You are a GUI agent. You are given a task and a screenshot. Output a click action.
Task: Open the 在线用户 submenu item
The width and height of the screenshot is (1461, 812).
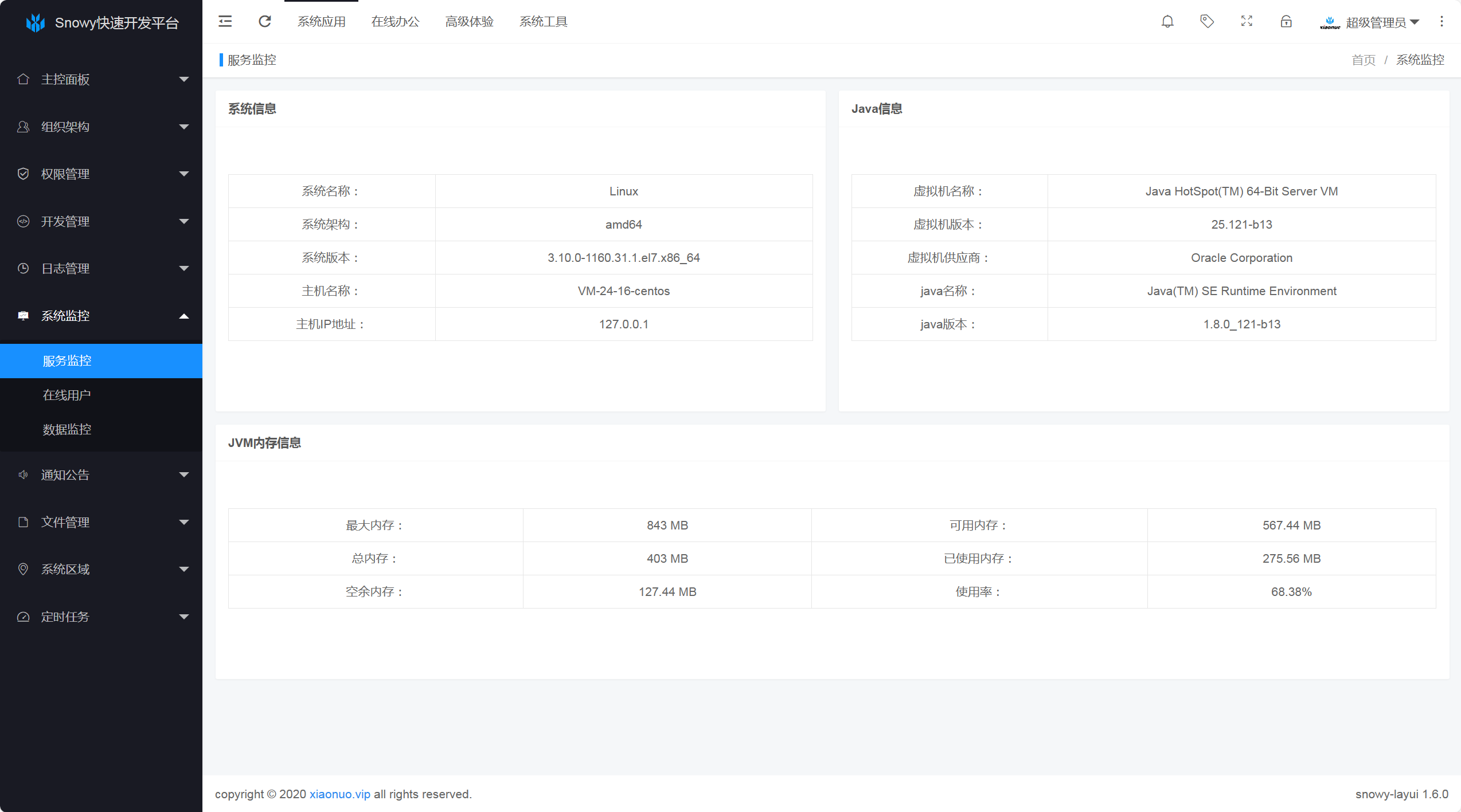67,395
